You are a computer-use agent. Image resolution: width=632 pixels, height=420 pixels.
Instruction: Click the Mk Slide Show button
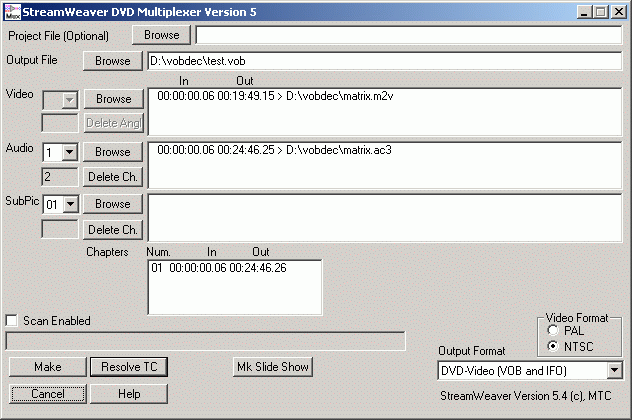click(x=272, y=367)
